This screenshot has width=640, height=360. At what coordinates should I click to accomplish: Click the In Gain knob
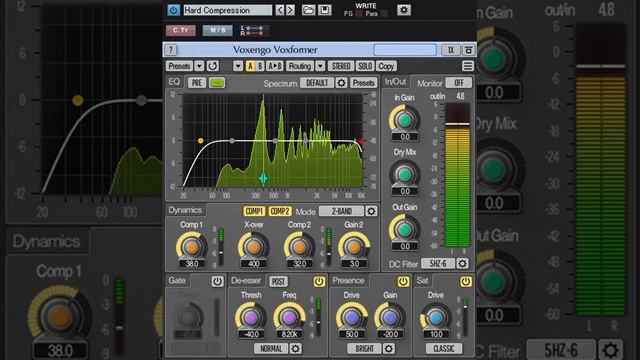(x=404, y=120)
